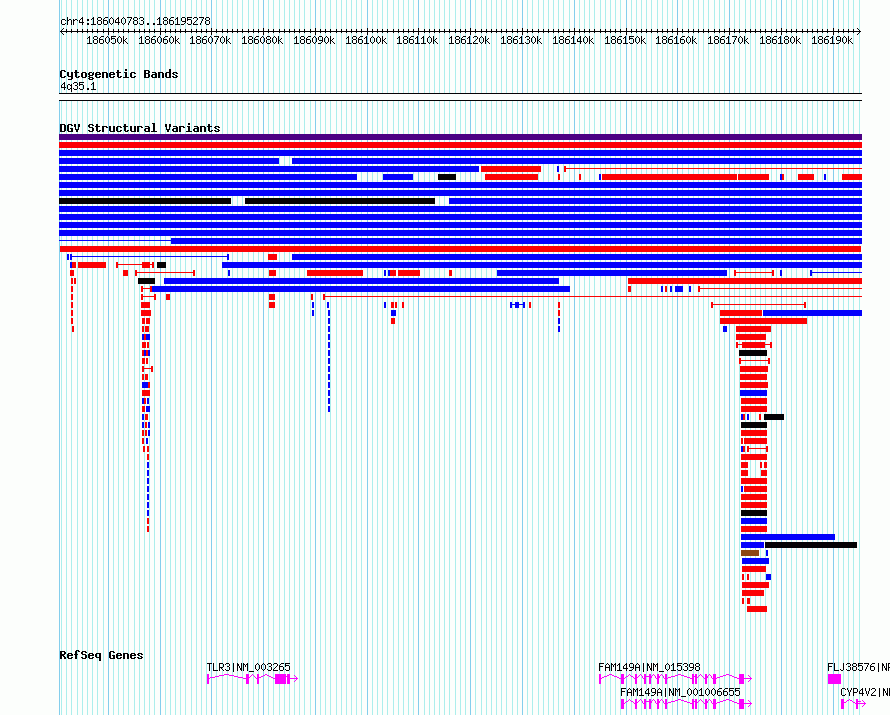Click the 186080k scale tick label

click(x=262, y=40)
